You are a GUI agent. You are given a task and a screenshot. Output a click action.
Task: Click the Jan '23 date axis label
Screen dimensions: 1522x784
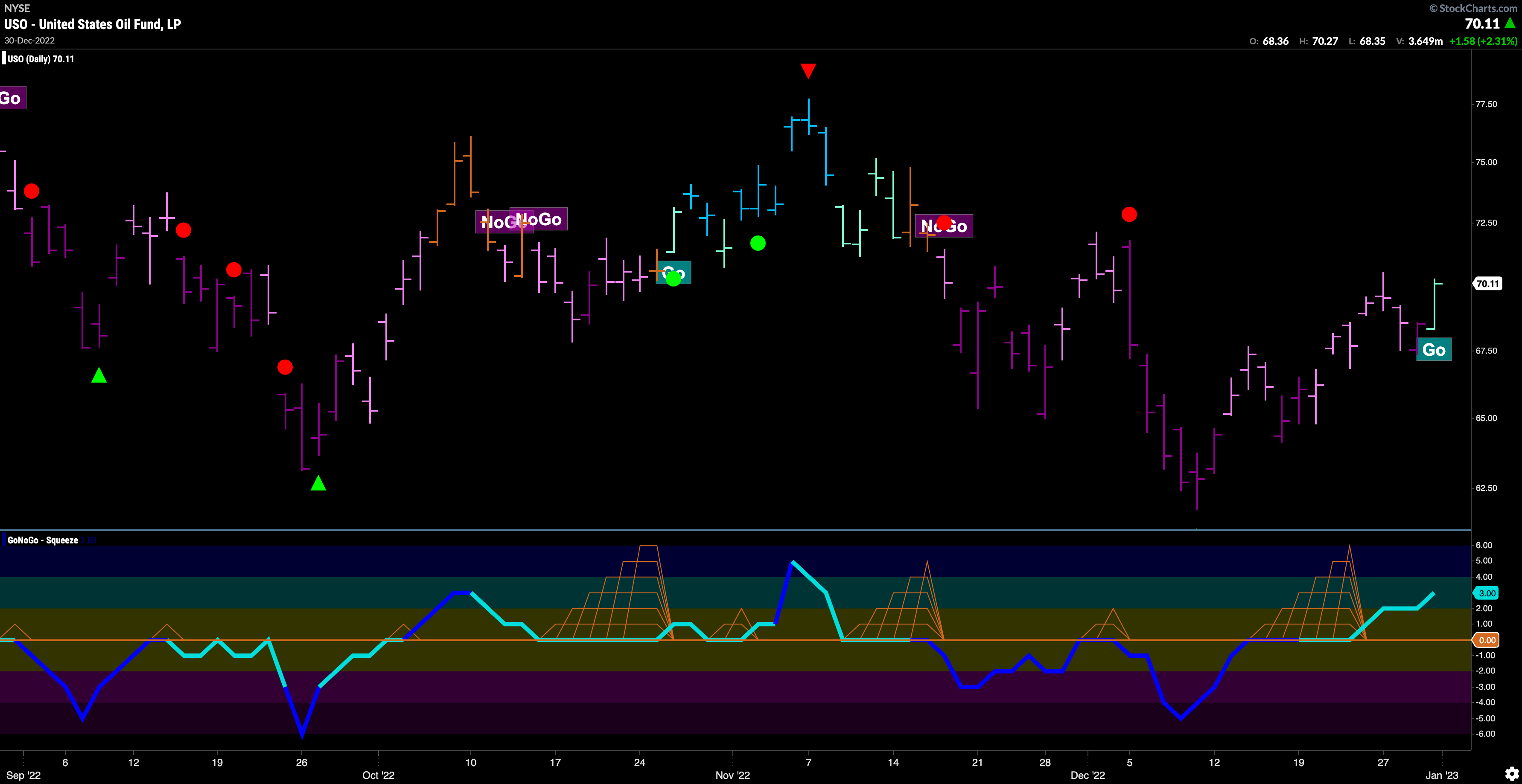tap(1442, 775)
